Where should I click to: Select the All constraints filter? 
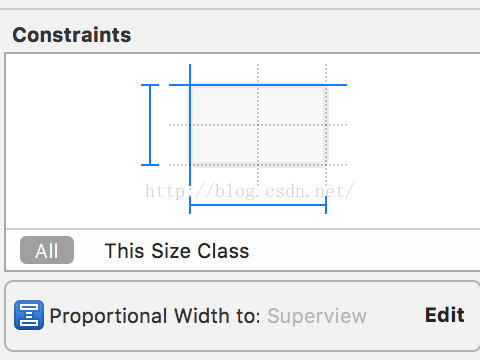tap(47, 250)
